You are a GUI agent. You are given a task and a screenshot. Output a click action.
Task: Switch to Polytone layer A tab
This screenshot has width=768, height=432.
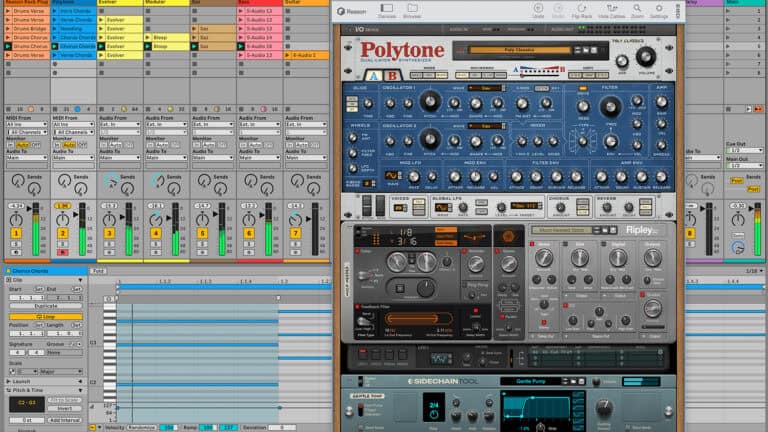(374, 75)
